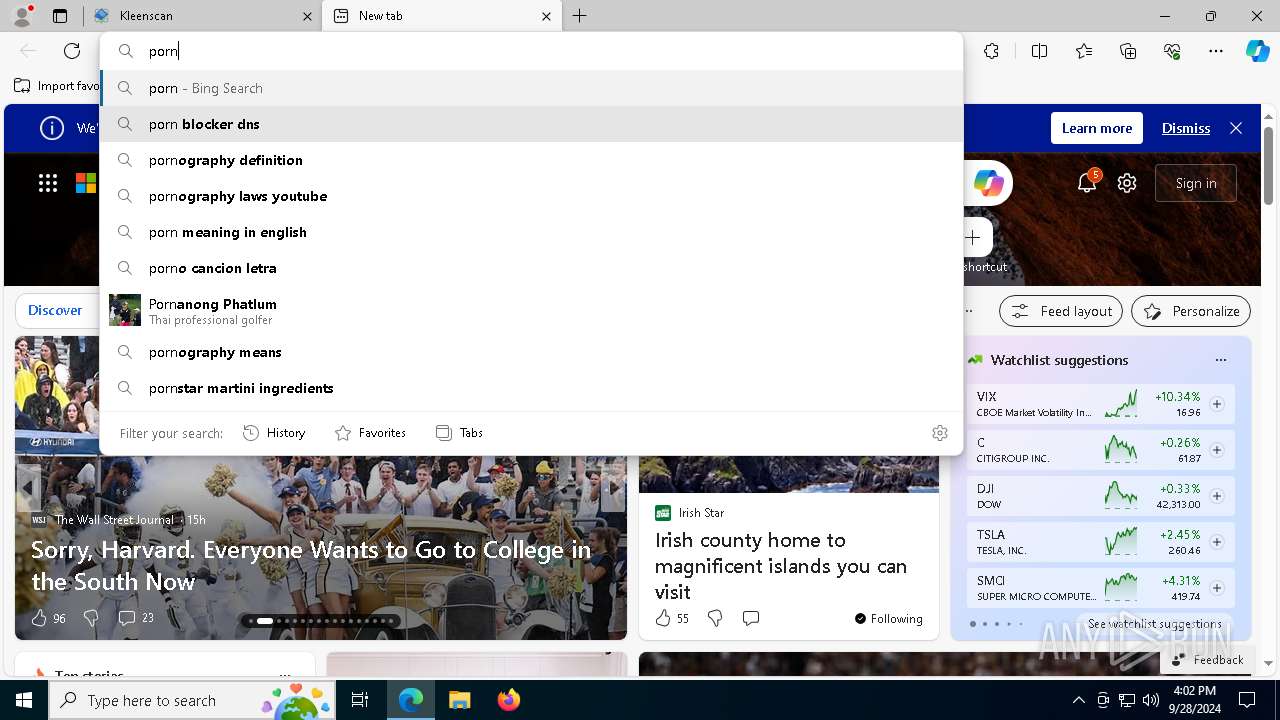Click Learn more in notification banner
This screenshot has height=720, width=1280.
point(1097,128)
